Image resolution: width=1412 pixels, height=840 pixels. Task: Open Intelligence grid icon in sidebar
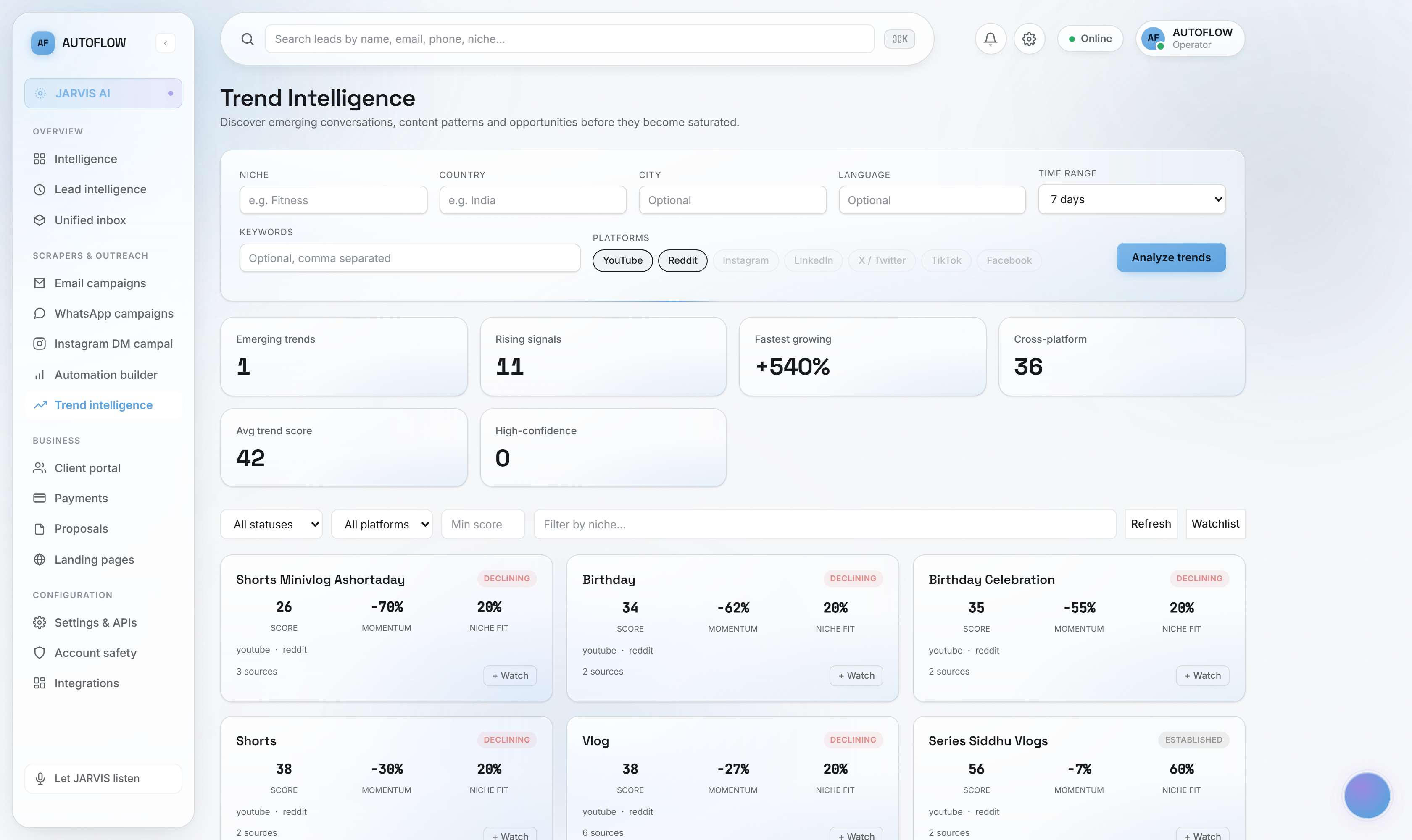(x=39, y=159)
